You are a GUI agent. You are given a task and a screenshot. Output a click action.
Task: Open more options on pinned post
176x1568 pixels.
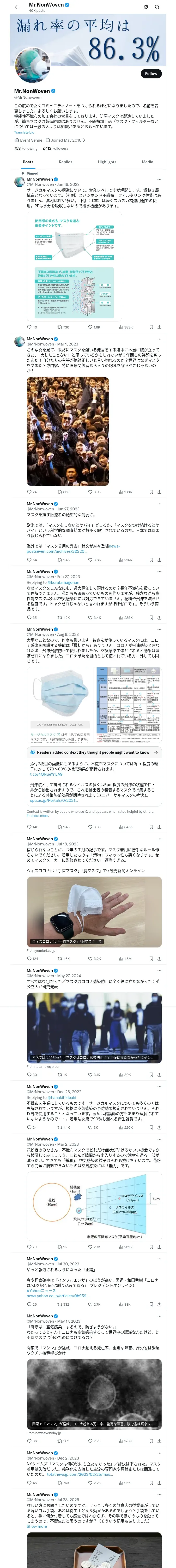[159, 180]
